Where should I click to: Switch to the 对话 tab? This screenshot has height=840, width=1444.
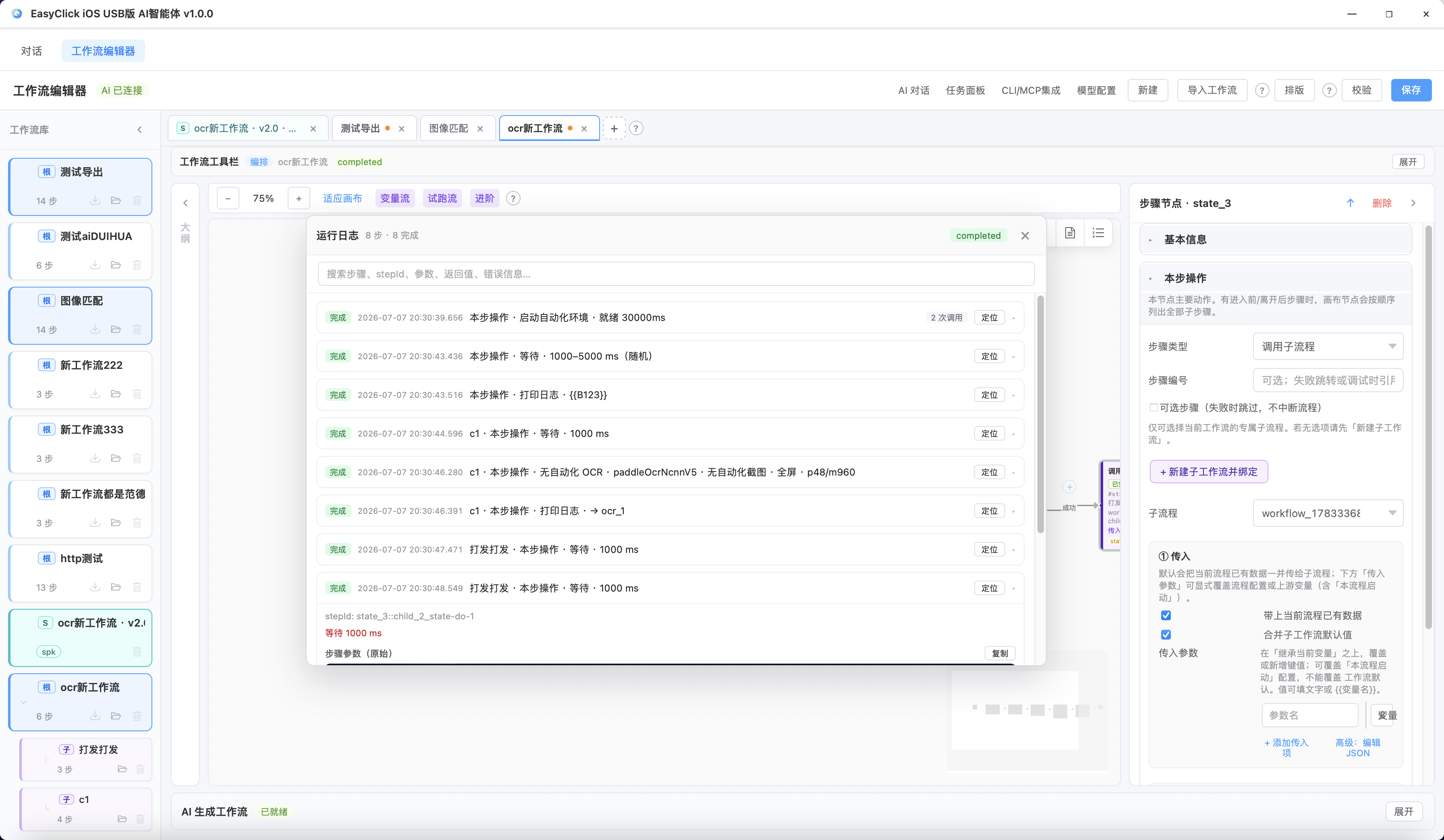pyautogui.click(x=31, y=51)
